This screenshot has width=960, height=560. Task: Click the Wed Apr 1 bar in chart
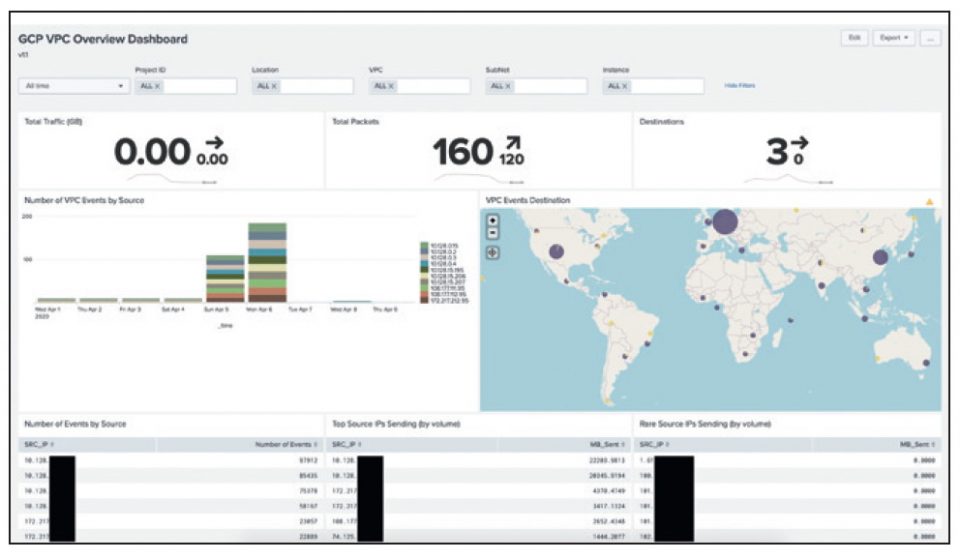click(x=56, y=300)
